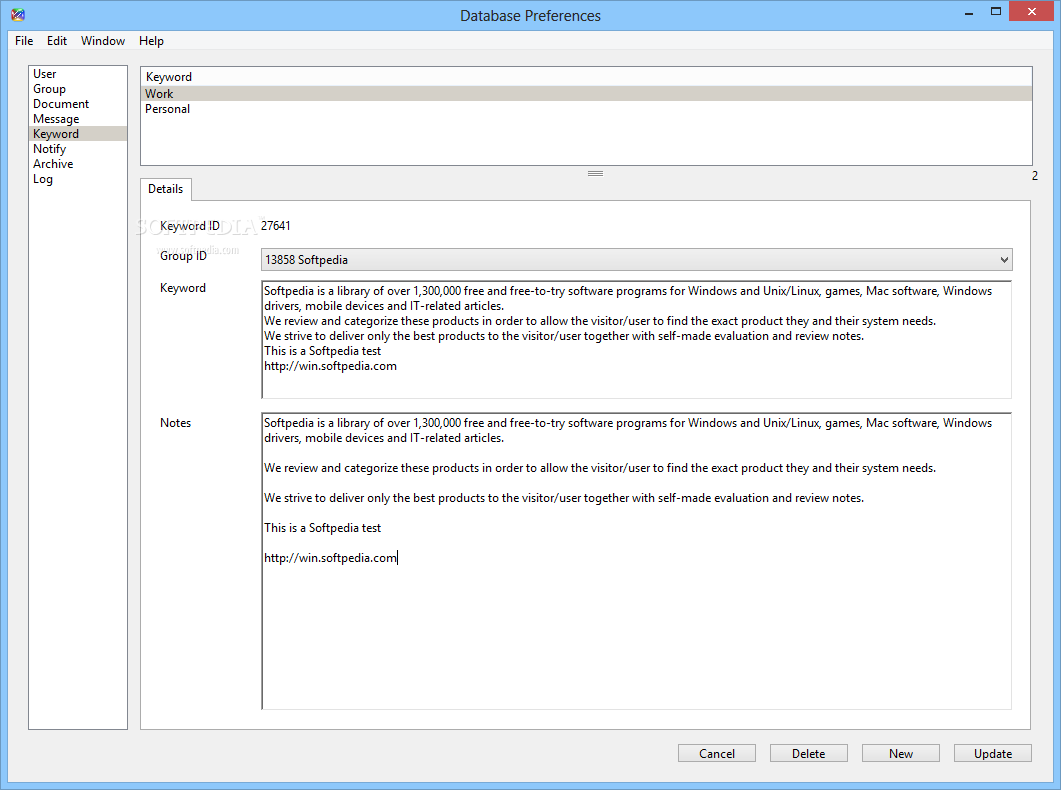1061x790 pixels.
Task: Select Document in the sidebar list
Action: click(x=78, y=103)
